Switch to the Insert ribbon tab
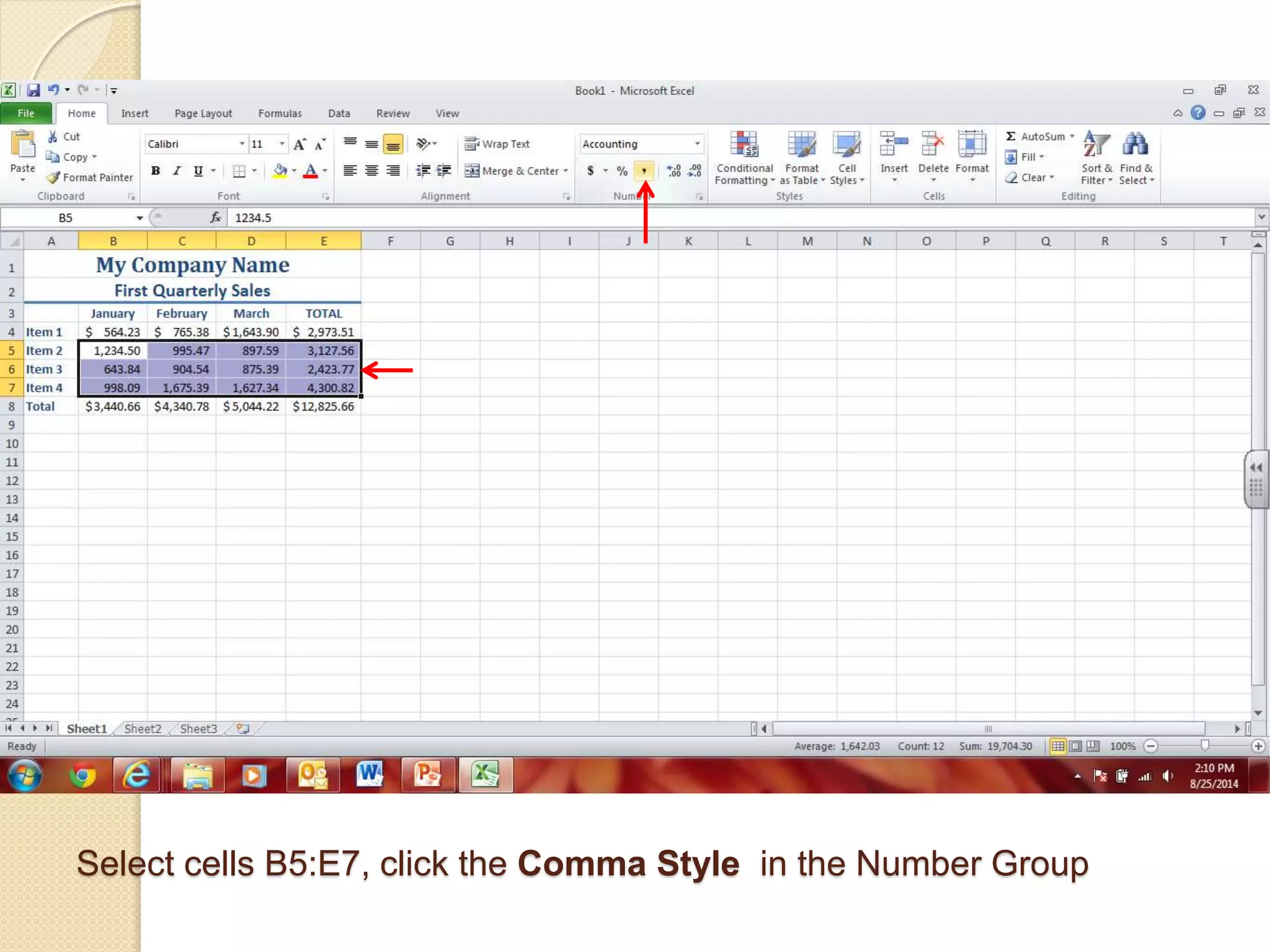The width and height of the screenshot is (1270, 952). coord(135,113)
